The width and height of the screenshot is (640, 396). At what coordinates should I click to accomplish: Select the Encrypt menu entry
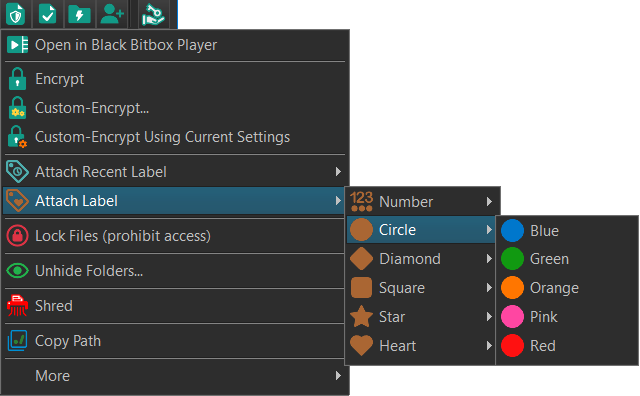(x=175, y=79)
